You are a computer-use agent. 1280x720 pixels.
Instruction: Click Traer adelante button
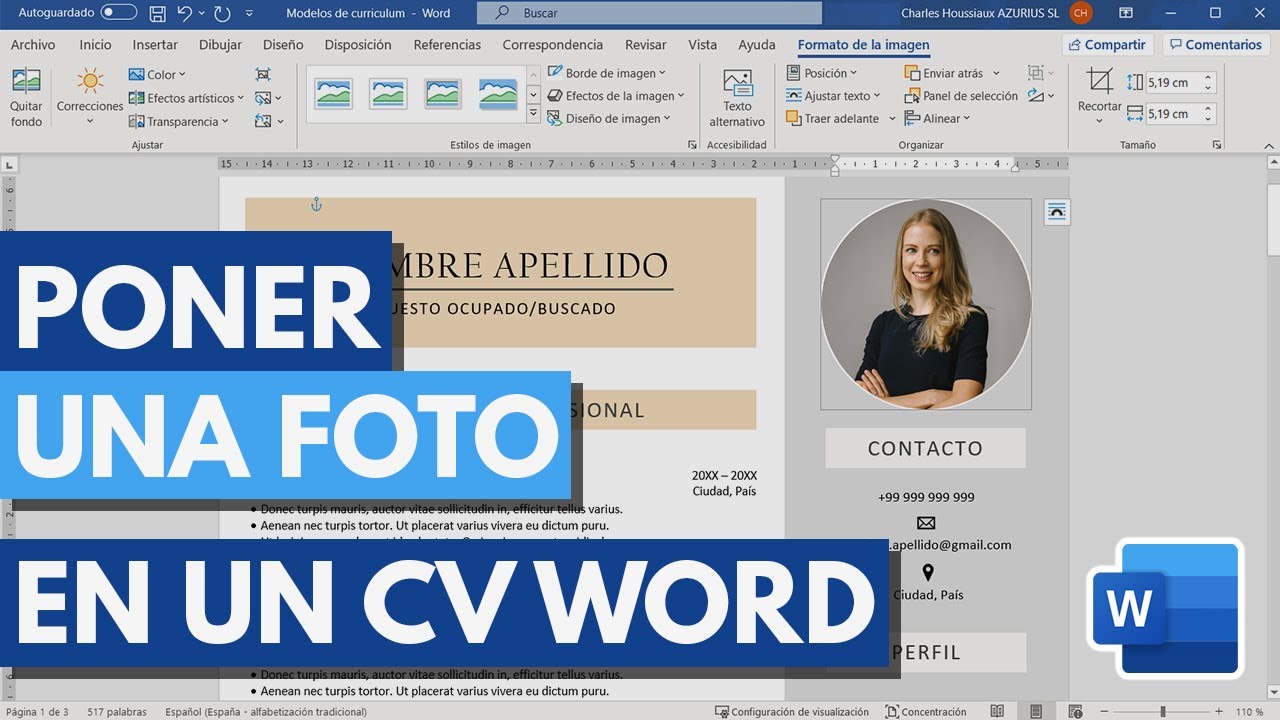pyautogui.click(x=832, y=118)
